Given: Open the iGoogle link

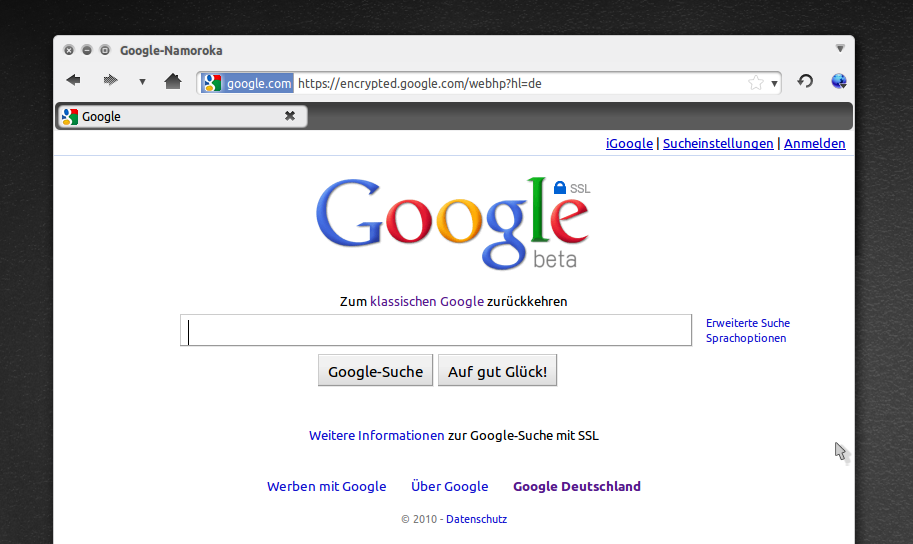Looking at the screenshot, I should pos(629,143).
